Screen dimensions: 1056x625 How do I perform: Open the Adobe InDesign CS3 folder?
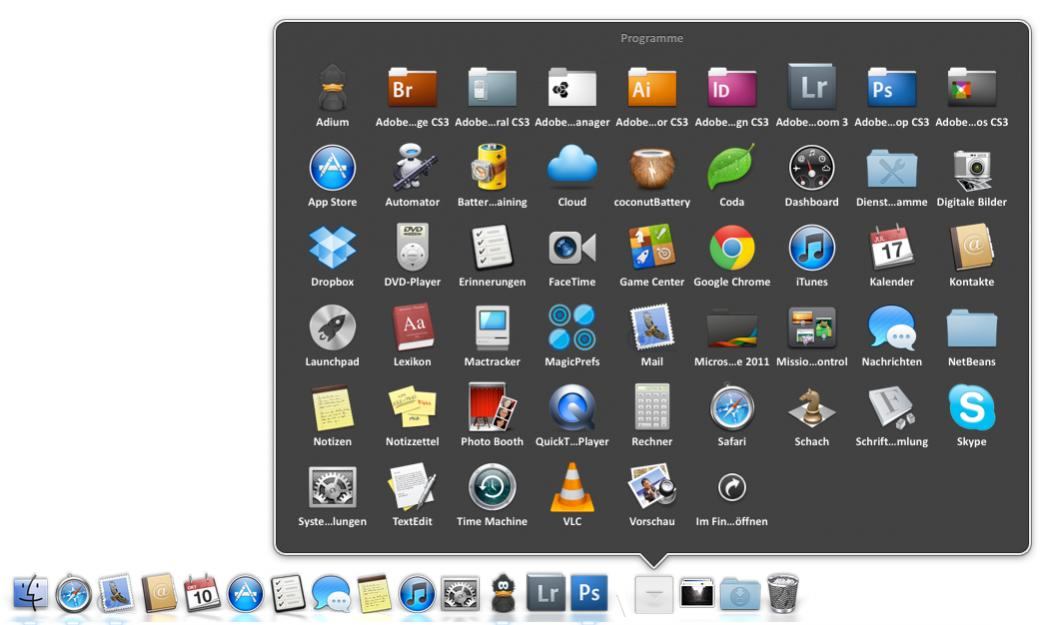point(731,88)
